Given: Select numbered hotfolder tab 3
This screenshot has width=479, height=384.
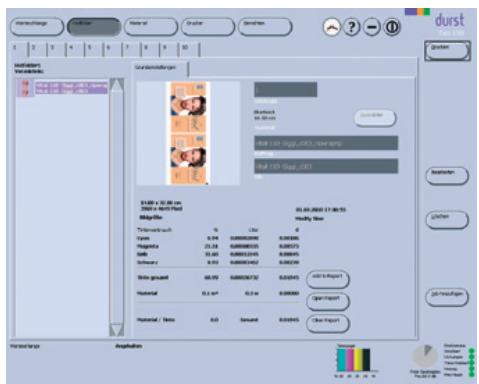Looking at the screenshot, I should pyautogui.click(x=57, y=49).
